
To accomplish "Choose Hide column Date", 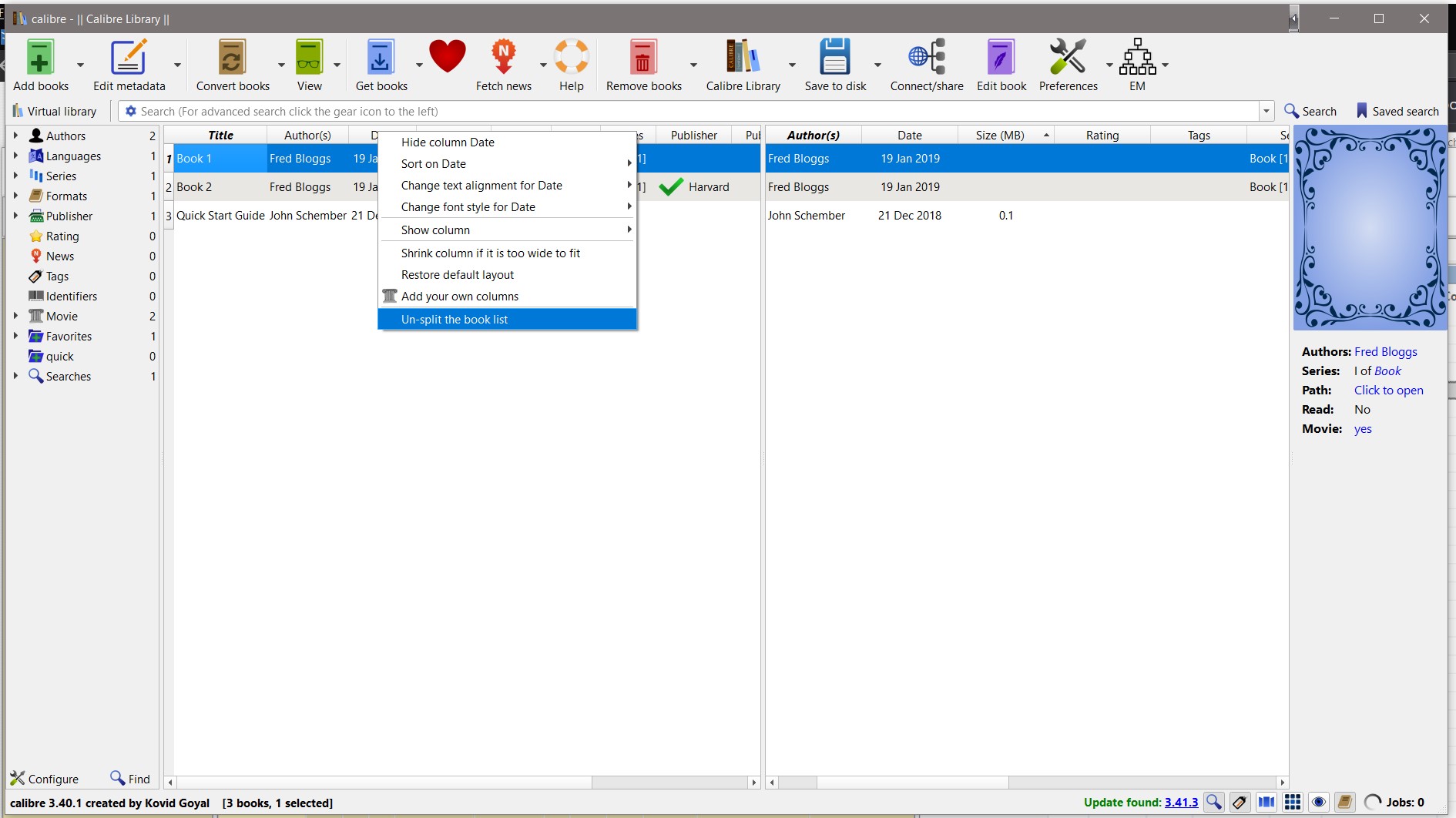I will point(507,142).
